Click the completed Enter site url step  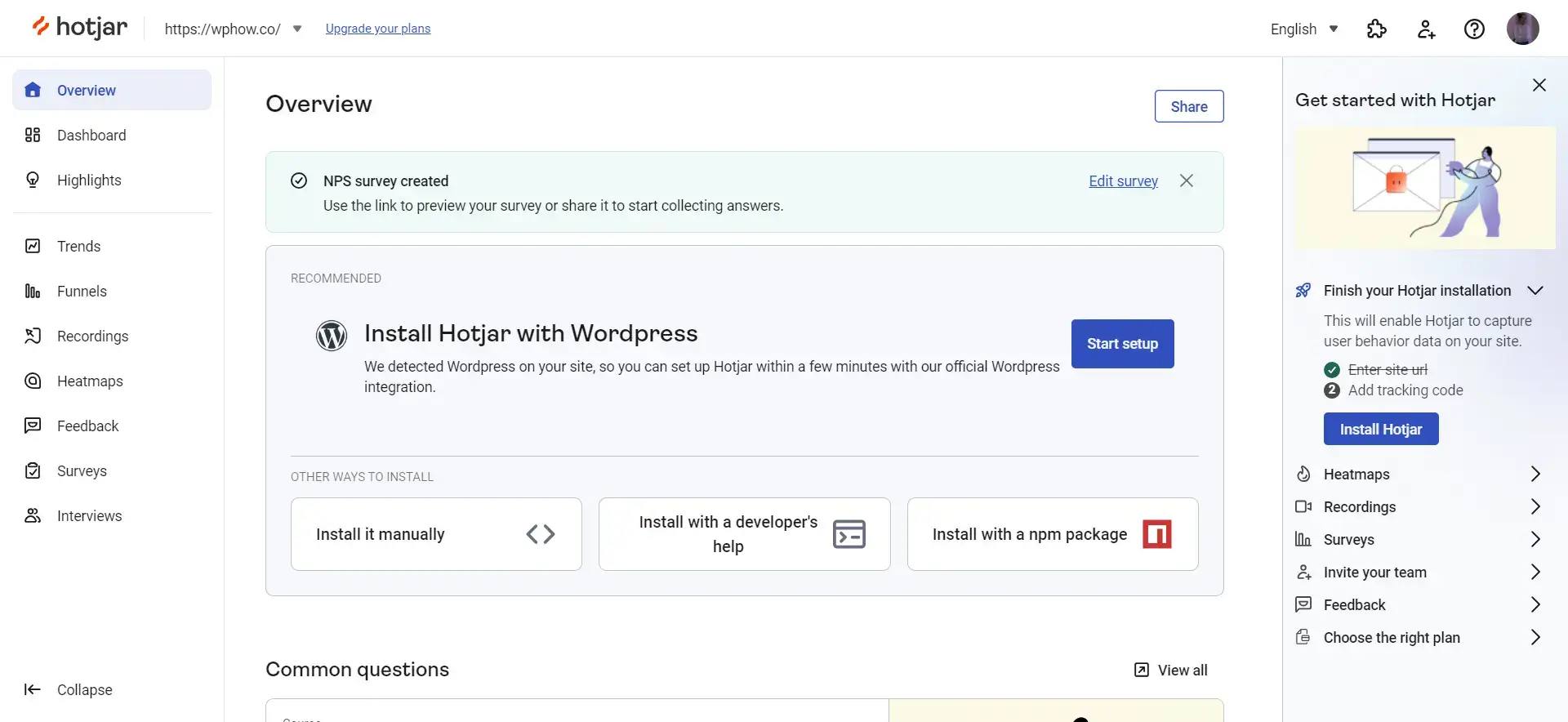pos(1388,369)
